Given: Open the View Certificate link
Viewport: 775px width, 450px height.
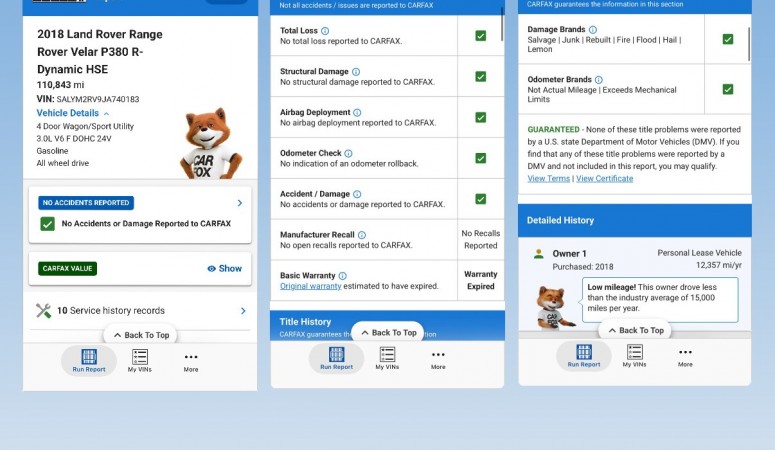Looking at the screenshot, I should (604, 179).
